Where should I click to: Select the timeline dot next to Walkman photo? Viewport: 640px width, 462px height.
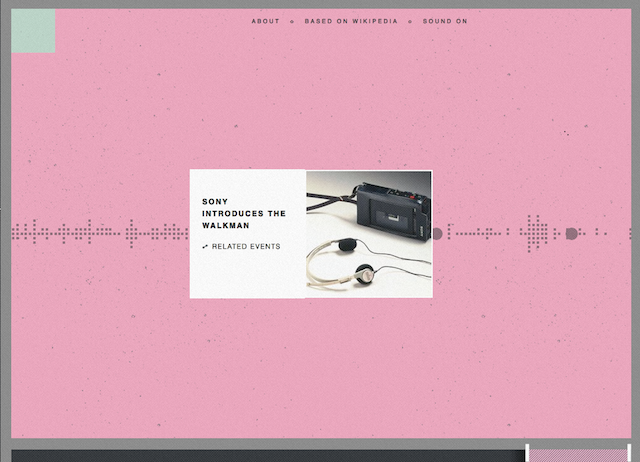coord(437,234)
